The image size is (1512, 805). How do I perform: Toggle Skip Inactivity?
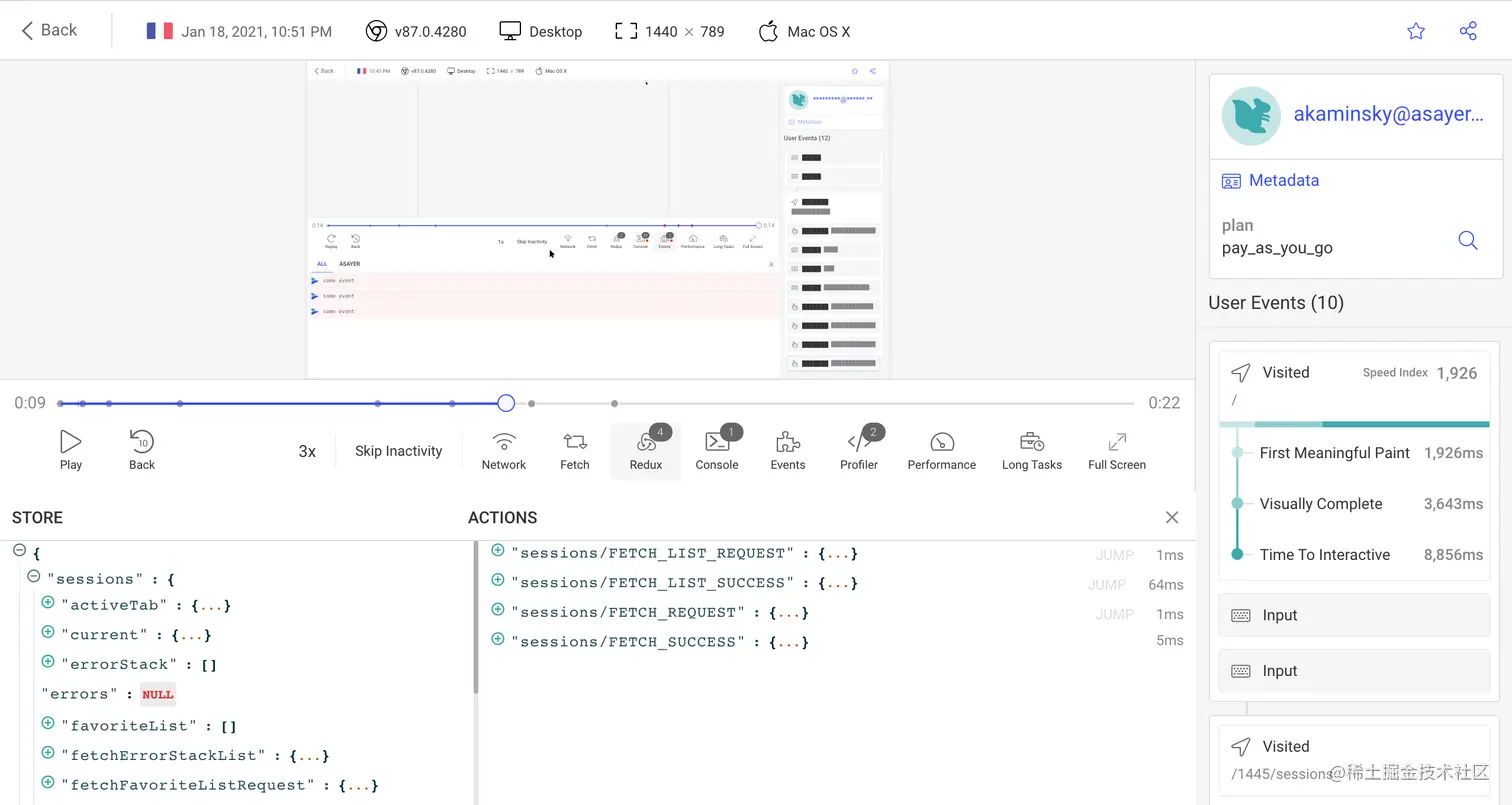pos(398,451)
